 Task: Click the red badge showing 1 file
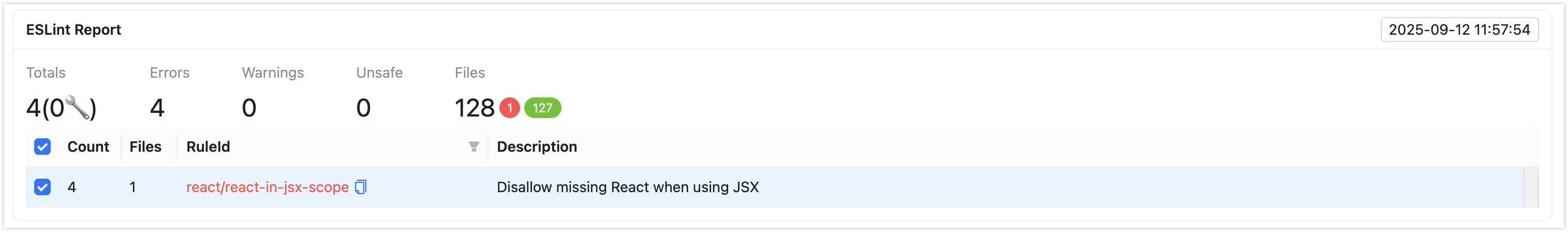point(509,108)
